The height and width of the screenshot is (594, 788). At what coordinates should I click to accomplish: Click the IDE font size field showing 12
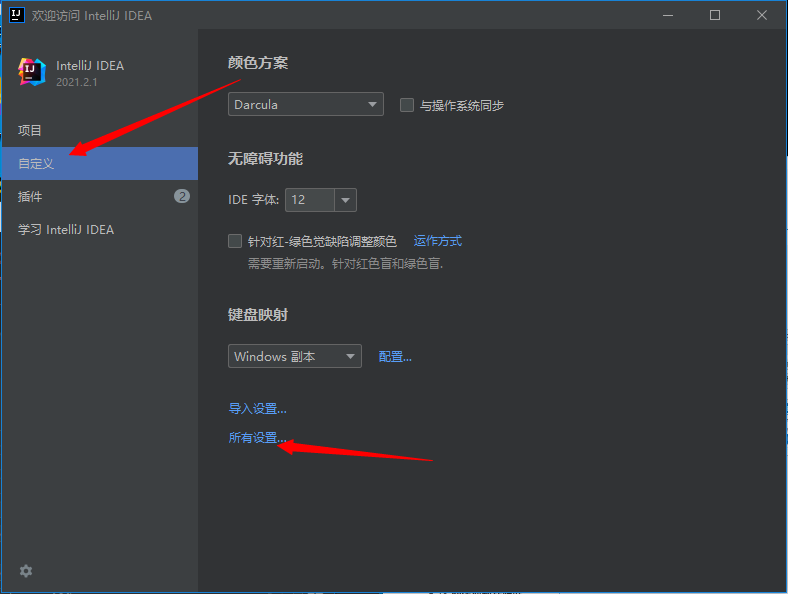pos(310,200)
